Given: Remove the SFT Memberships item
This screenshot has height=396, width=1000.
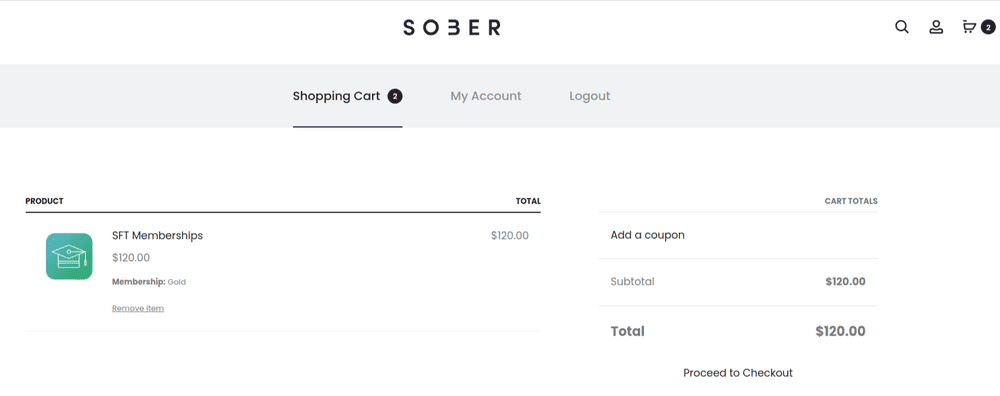Looking at the screenshot, I should (x=138, y=308).
